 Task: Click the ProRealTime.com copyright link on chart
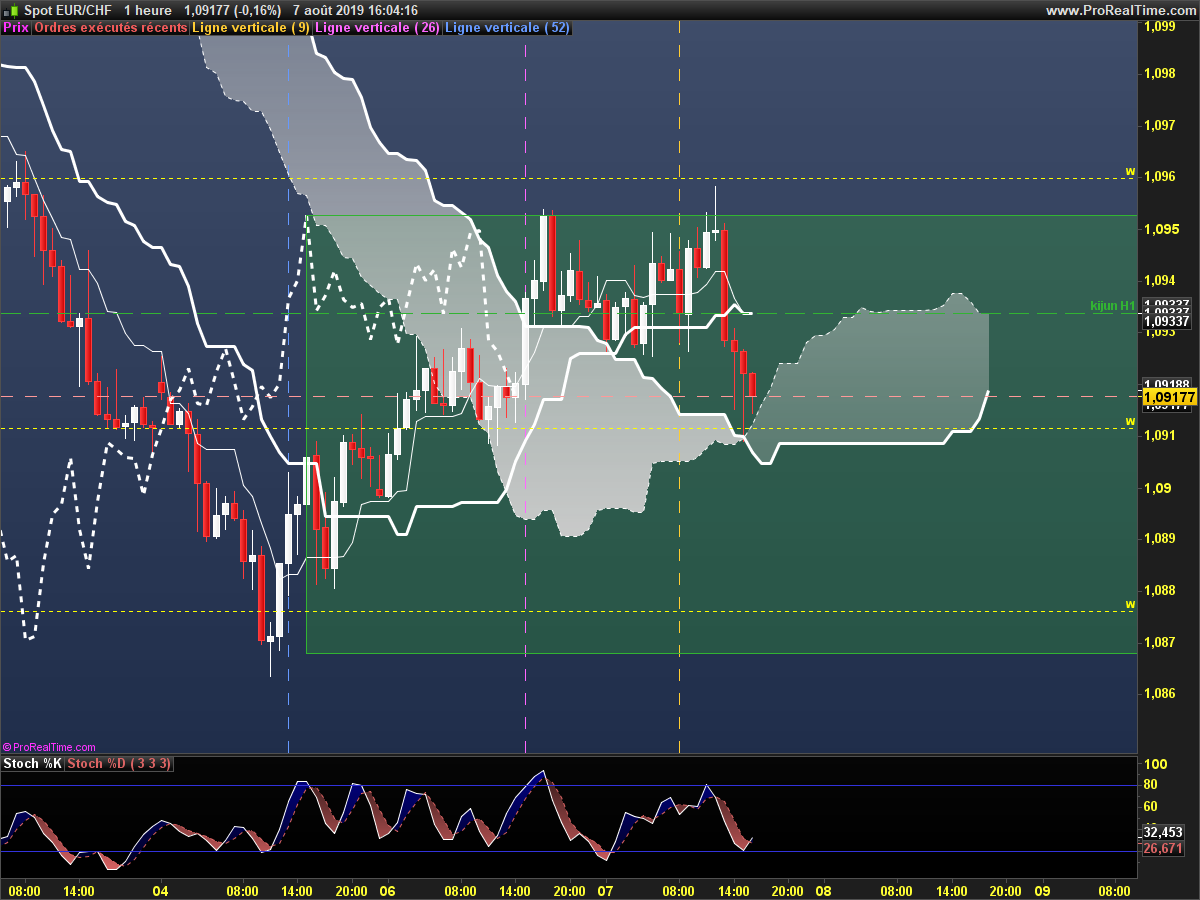pyautogui.click(x=49, y=747)
